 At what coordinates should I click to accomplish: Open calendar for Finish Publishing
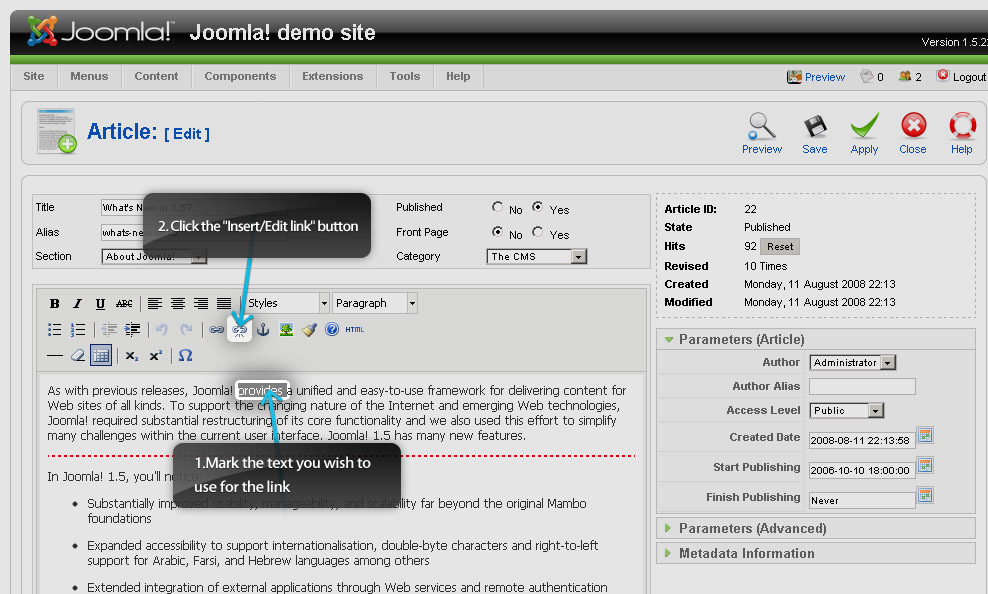pyautogui.click(x=925, y=495)
